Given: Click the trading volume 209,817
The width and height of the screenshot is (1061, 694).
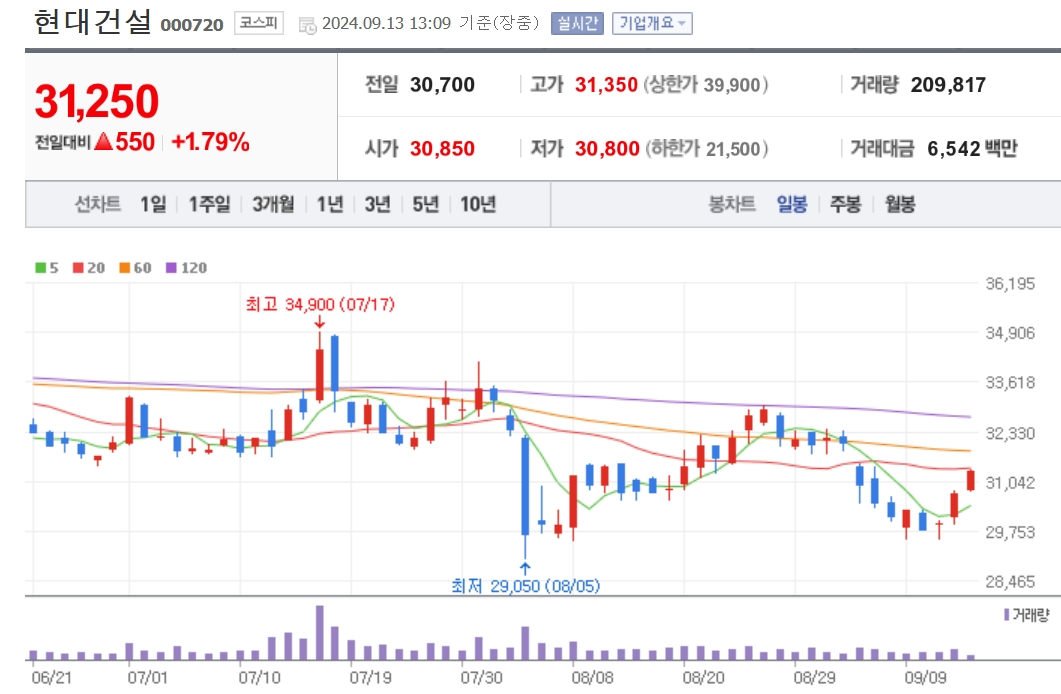Looking at the screenshot, I should (x=948, y=85).
